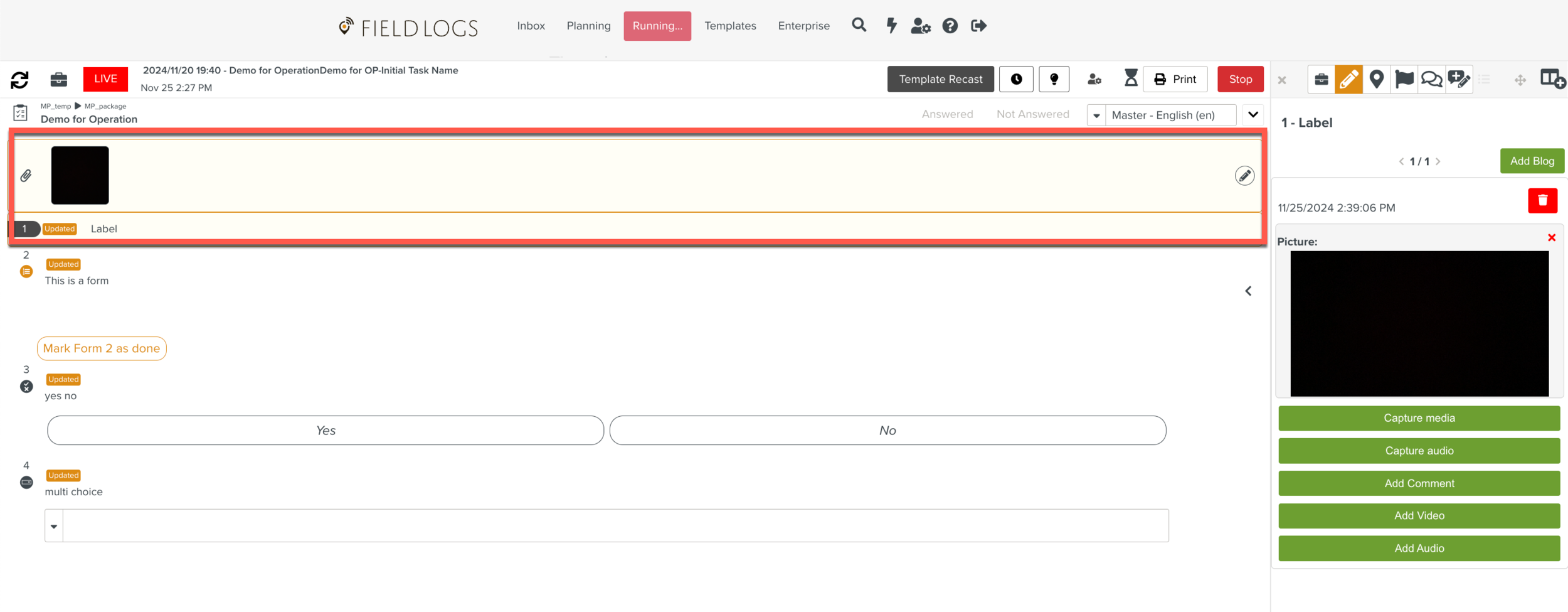This screenshot has height=612, width=1568.
Task: Click the FIELDLOGS logo
Action: [408, 27]
